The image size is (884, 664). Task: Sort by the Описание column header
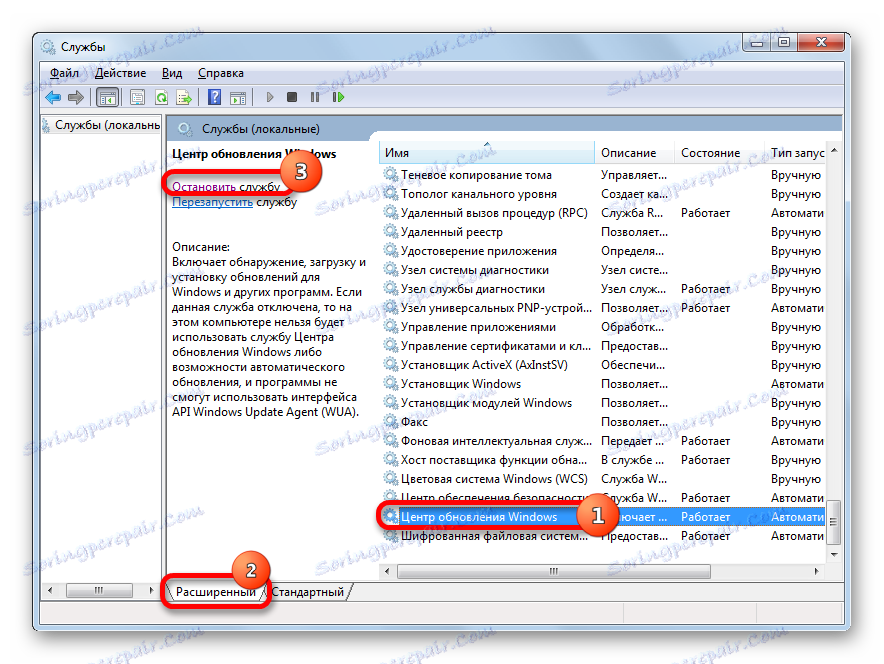(x=635, y=153)
